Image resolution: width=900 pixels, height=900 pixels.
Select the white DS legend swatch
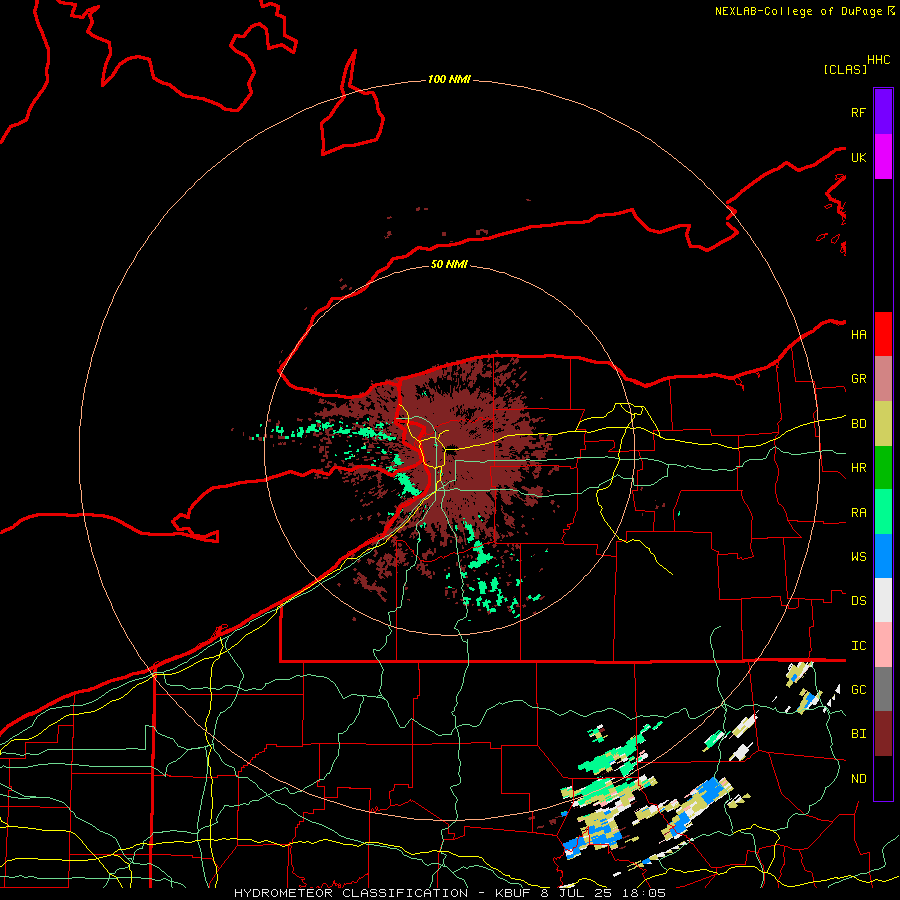coord(883,600)
